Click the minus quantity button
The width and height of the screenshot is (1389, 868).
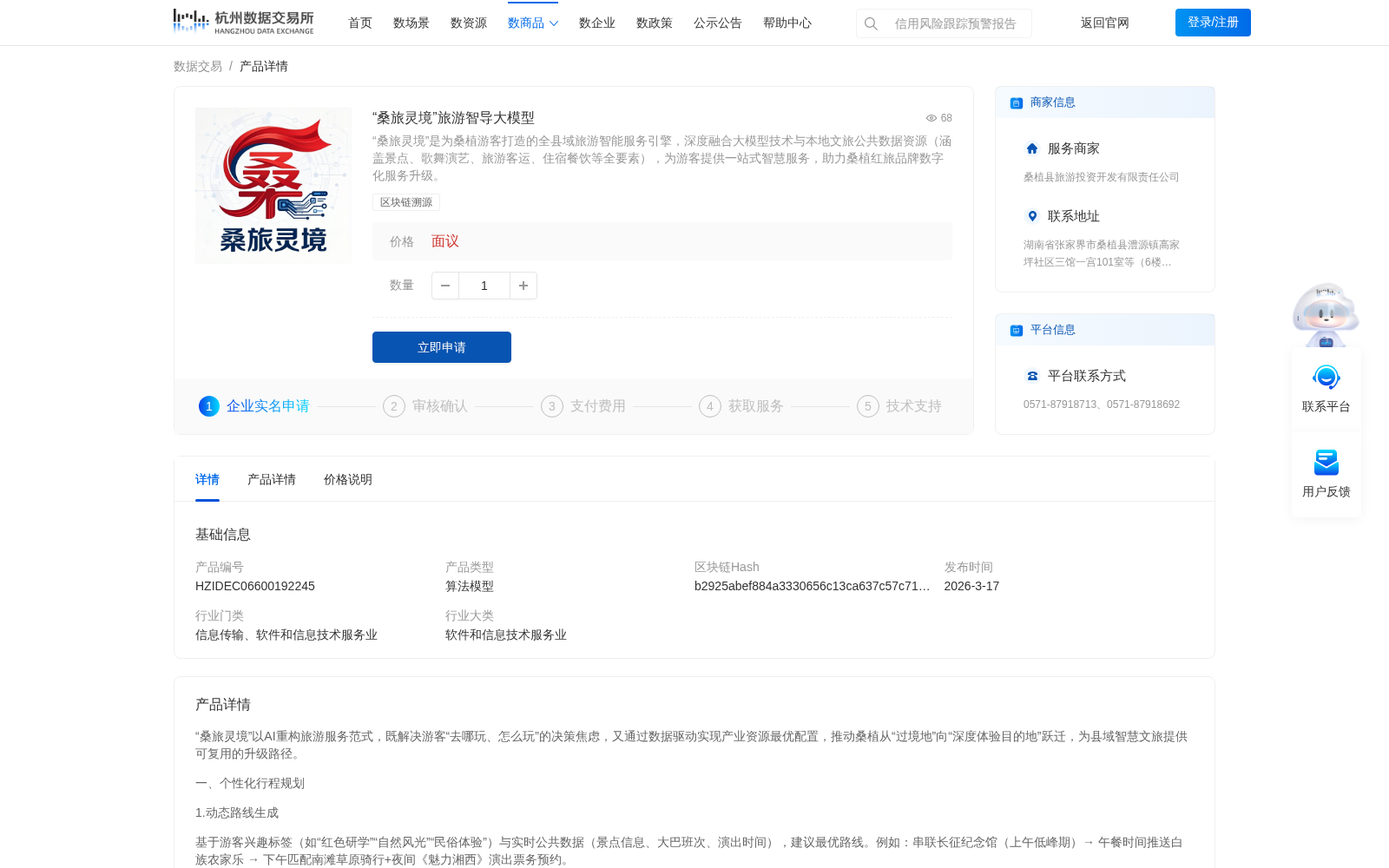click(x=445, y=286)
